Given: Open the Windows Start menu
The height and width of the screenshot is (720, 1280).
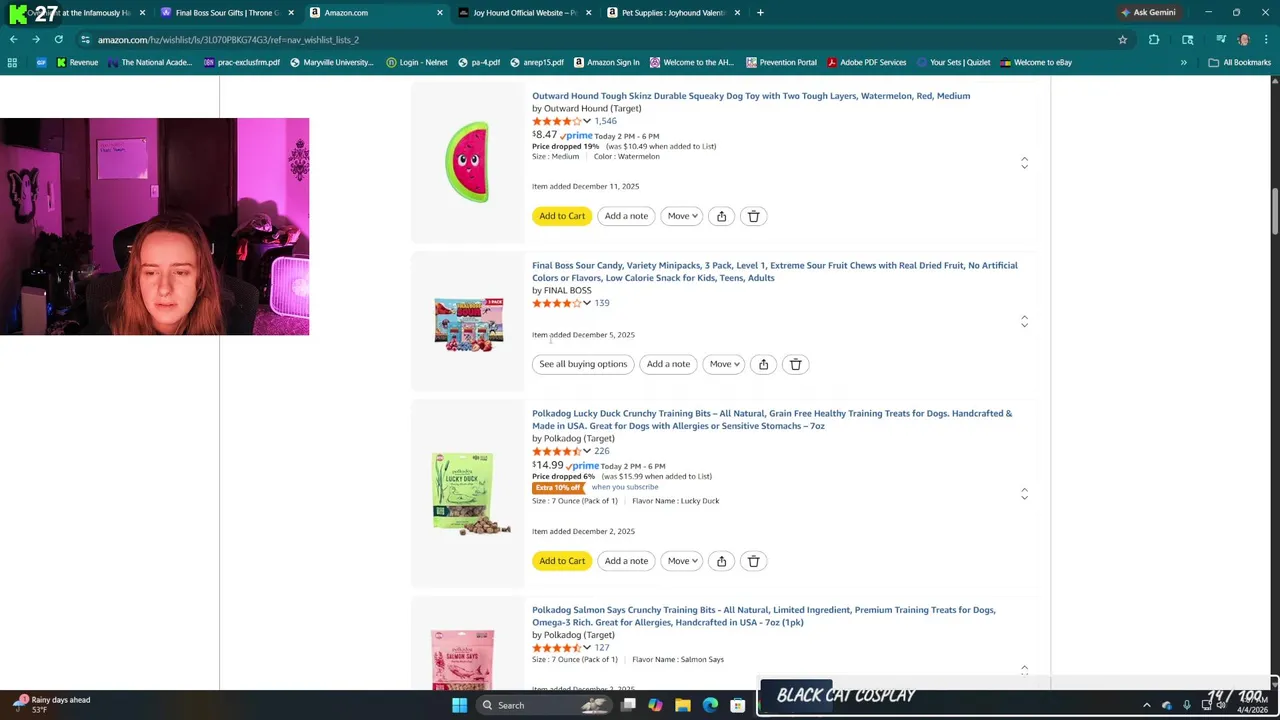Looking at the screenshot, I should pos(459,705).
